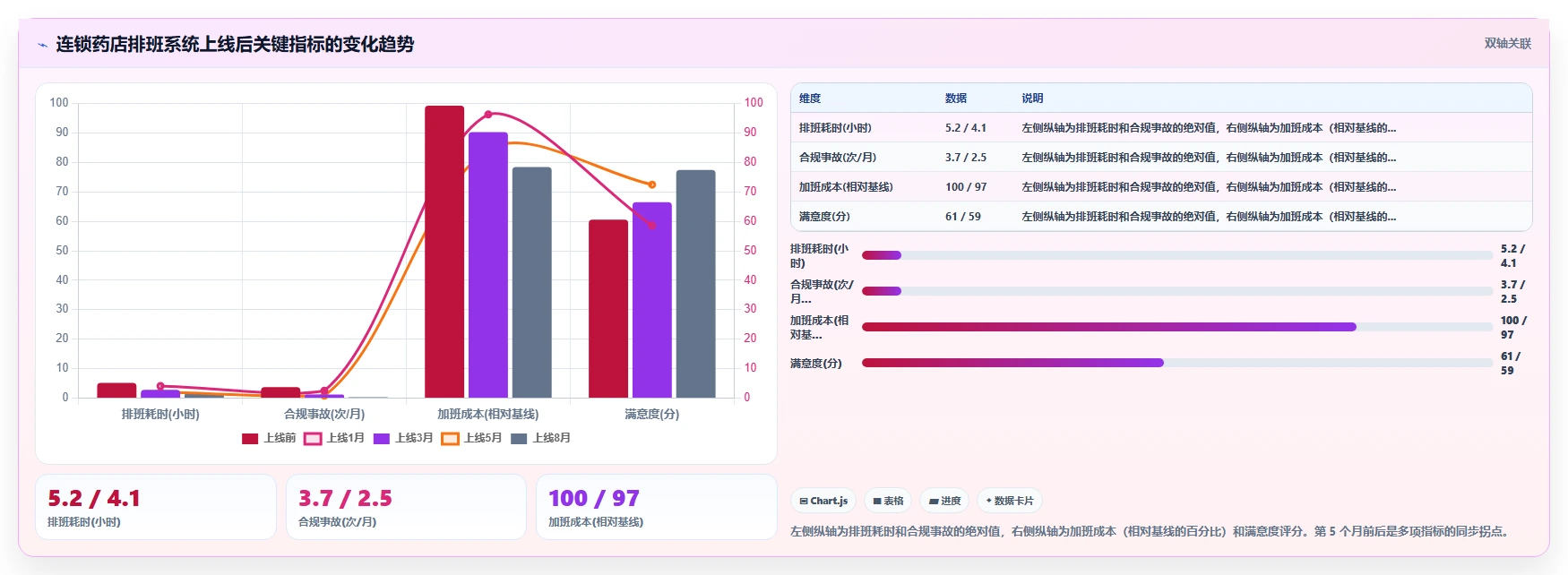1568x575 pixels.
Task: Click the 维度 column header
Action: tap(810, 99)
